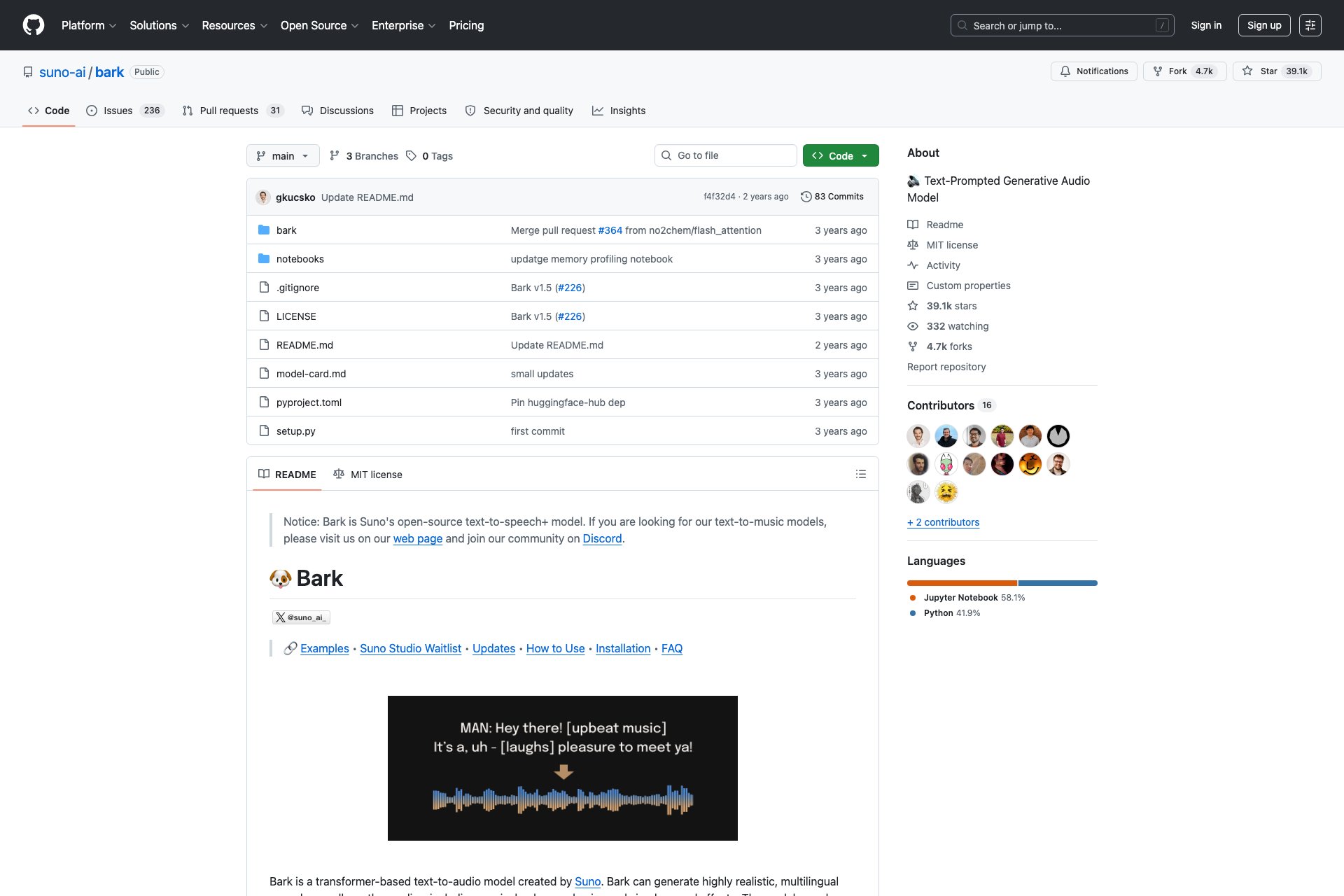This screenshot has width=1344, height=896.
Task: Expand the main branch dropdown
Action: pos(283,155)
